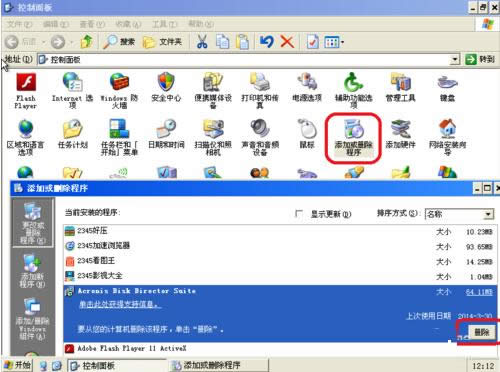This screenshot has width=500, height=372.
Task: Open the 文件 menu
Action: point(19,24)
